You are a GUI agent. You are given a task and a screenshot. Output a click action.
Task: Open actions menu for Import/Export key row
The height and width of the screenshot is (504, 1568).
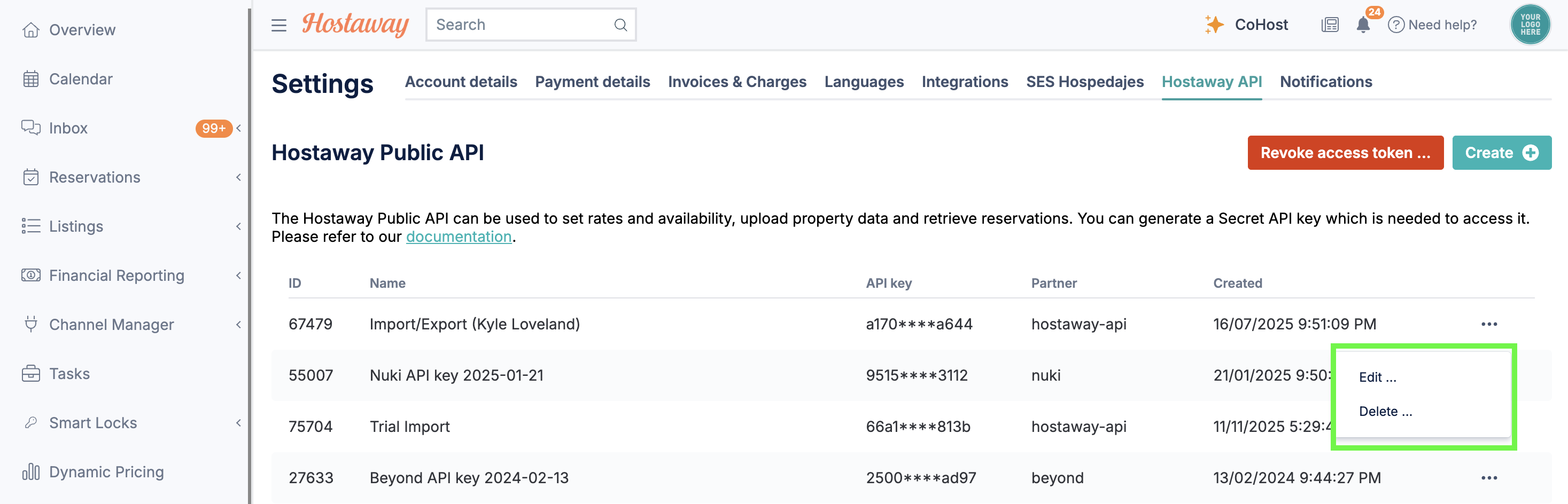[1489, 324]
